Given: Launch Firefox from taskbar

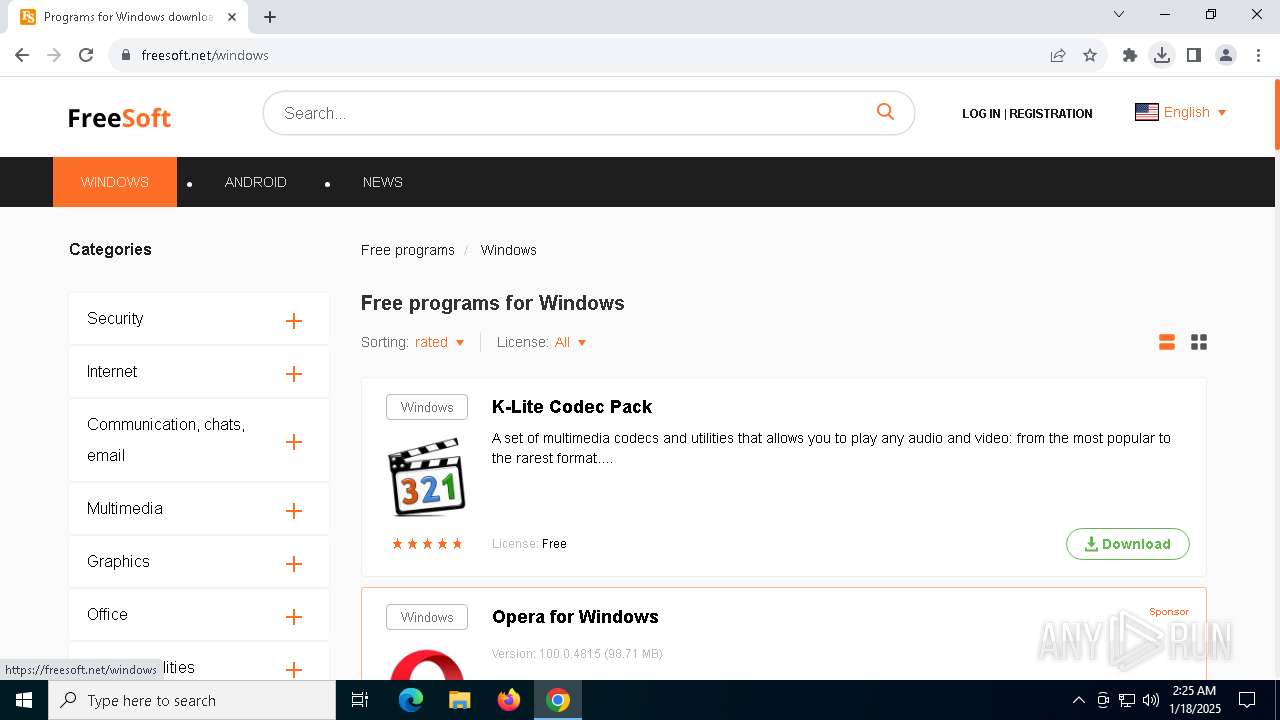Looking at the screenshot, I should [509, 700].
